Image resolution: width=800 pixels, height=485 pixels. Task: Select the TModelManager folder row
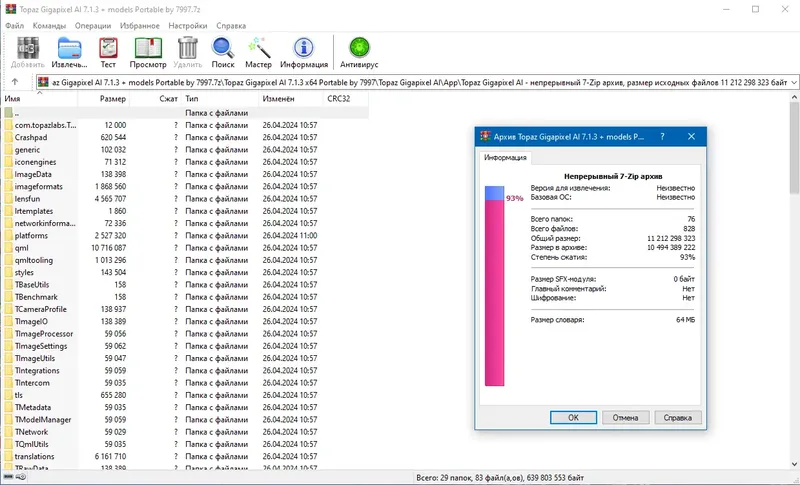coord(184,420)
